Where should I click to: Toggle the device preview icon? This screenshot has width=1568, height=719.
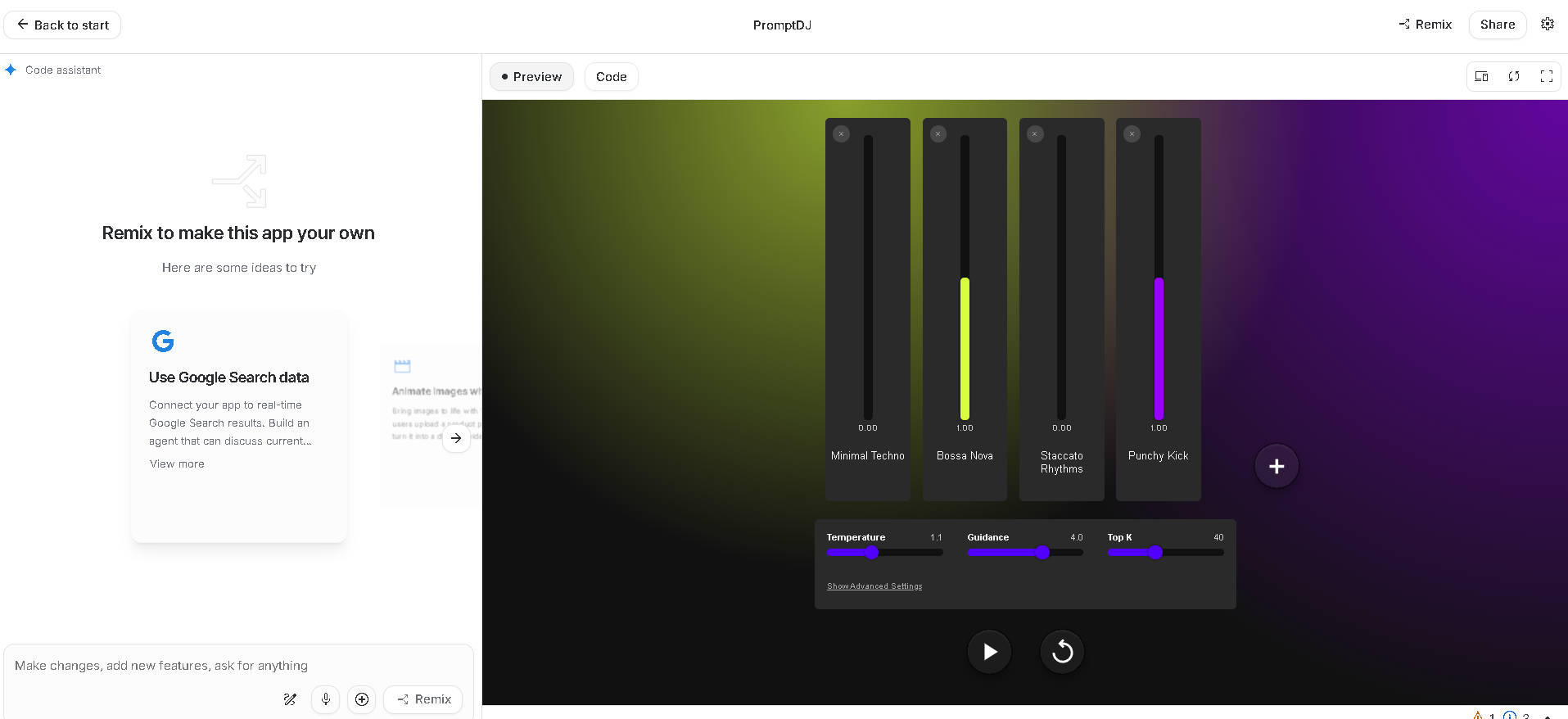(1481, 77)
